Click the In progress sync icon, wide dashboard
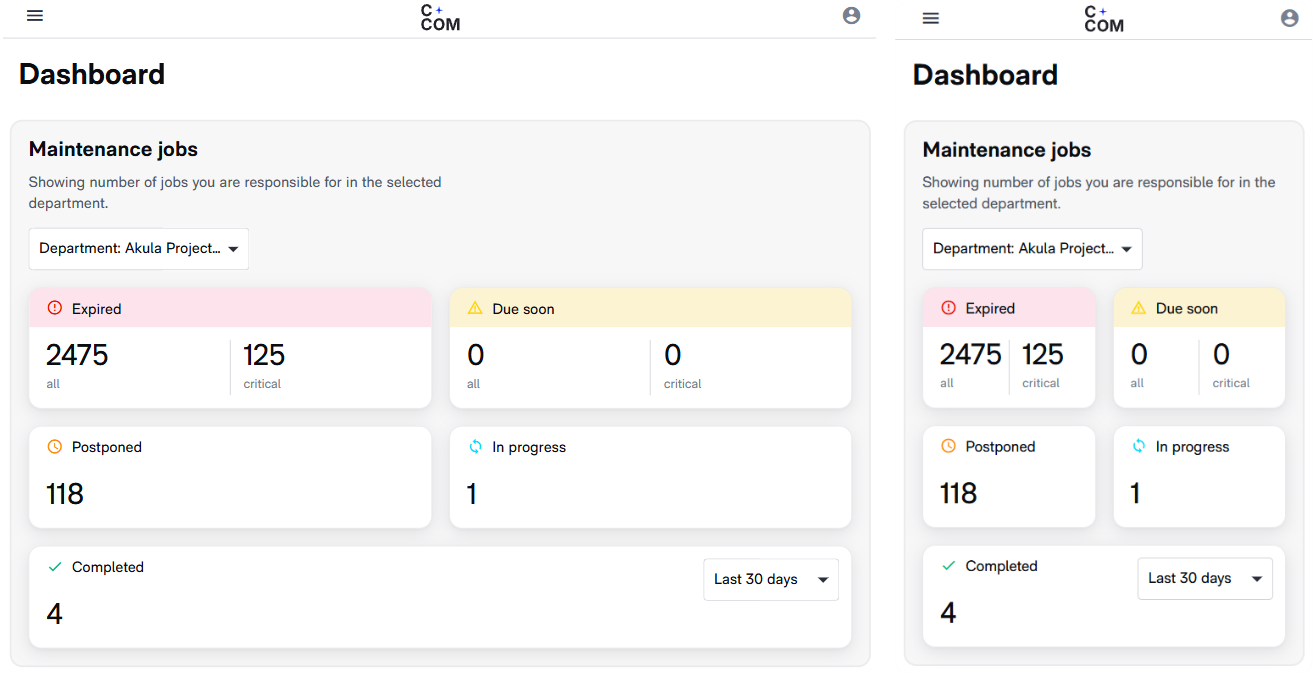 tap(475, 447)
